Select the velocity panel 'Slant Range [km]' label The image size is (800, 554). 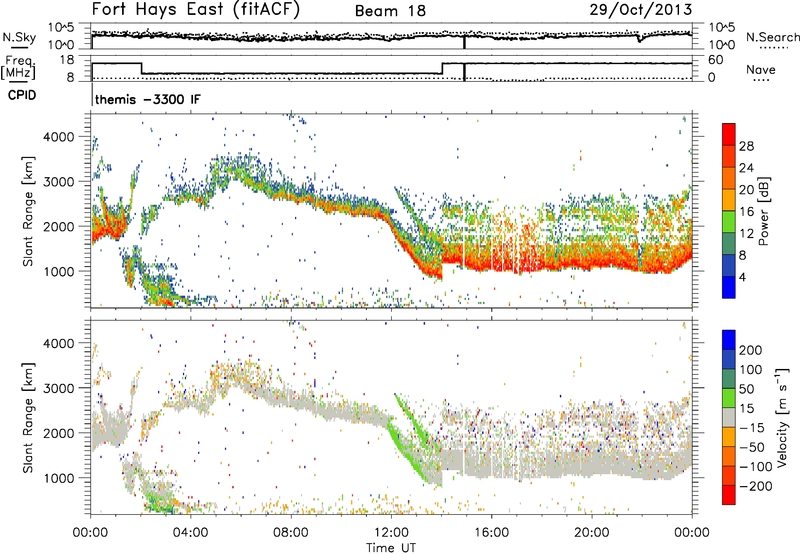coord(28,418)
